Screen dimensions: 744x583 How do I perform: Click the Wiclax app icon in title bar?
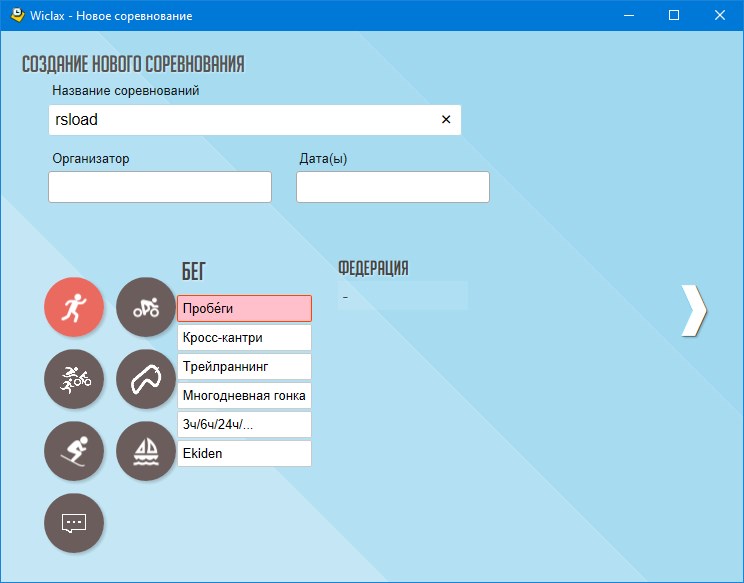pos(17,15)
